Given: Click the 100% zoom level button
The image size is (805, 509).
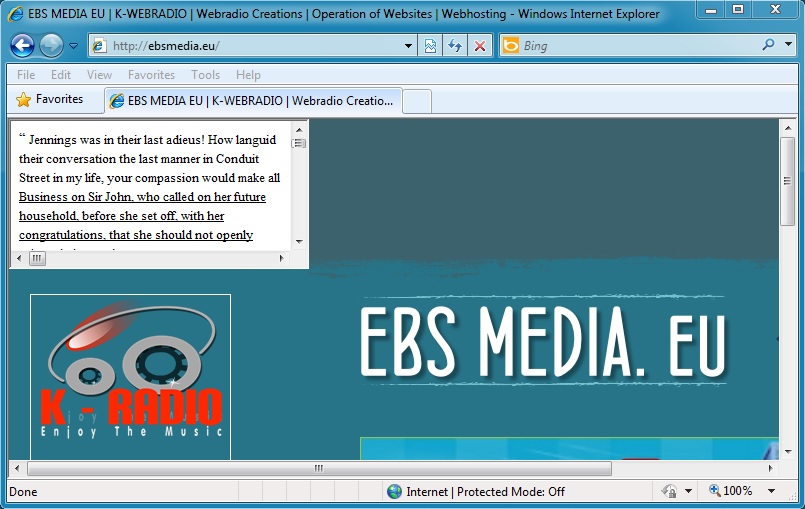Looking at the screenshot, I should 731,491.
